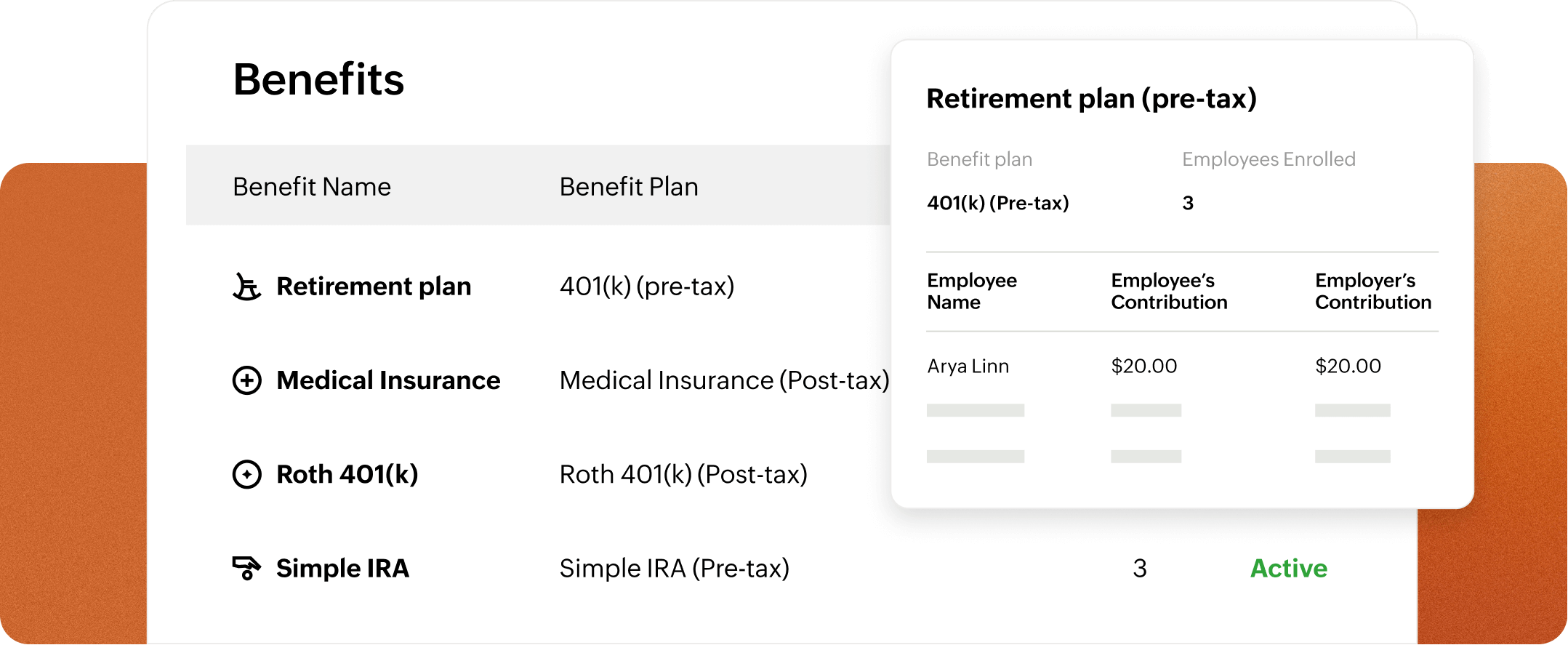This screenshot has width=1568, height=645.
Task: Click the 401(k) (Pre-tax) benefit plan link
Action: [x=998, y=204]
